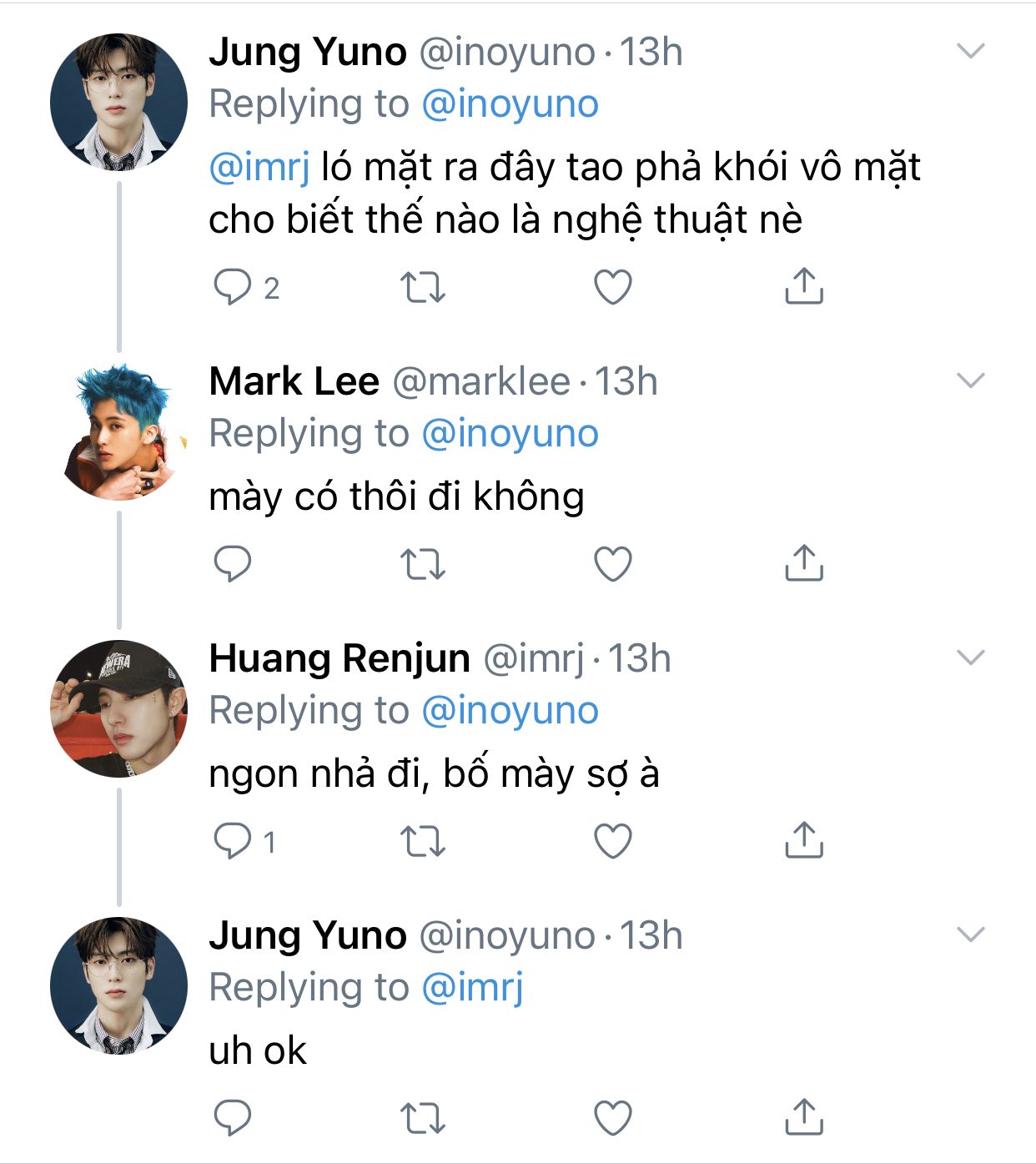Open the @imrj mention in Jung Yuno's tweet

[259, 167]
